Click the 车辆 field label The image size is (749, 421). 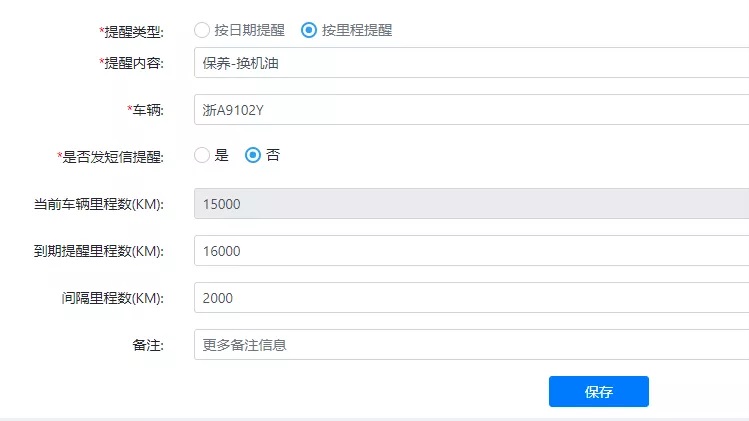point(147,110)
